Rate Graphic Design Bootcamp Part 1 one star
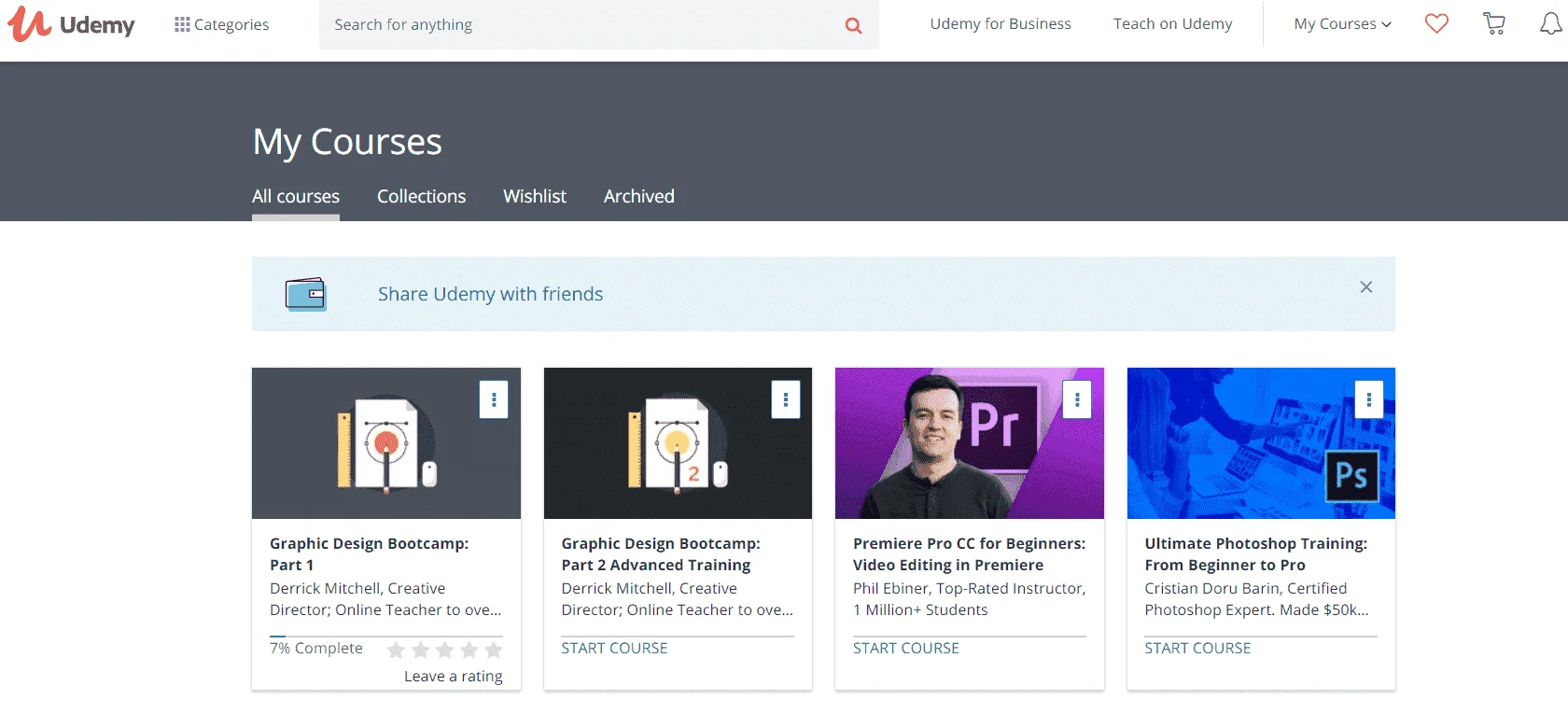1568x714 pixels. [x=396, y=650]
